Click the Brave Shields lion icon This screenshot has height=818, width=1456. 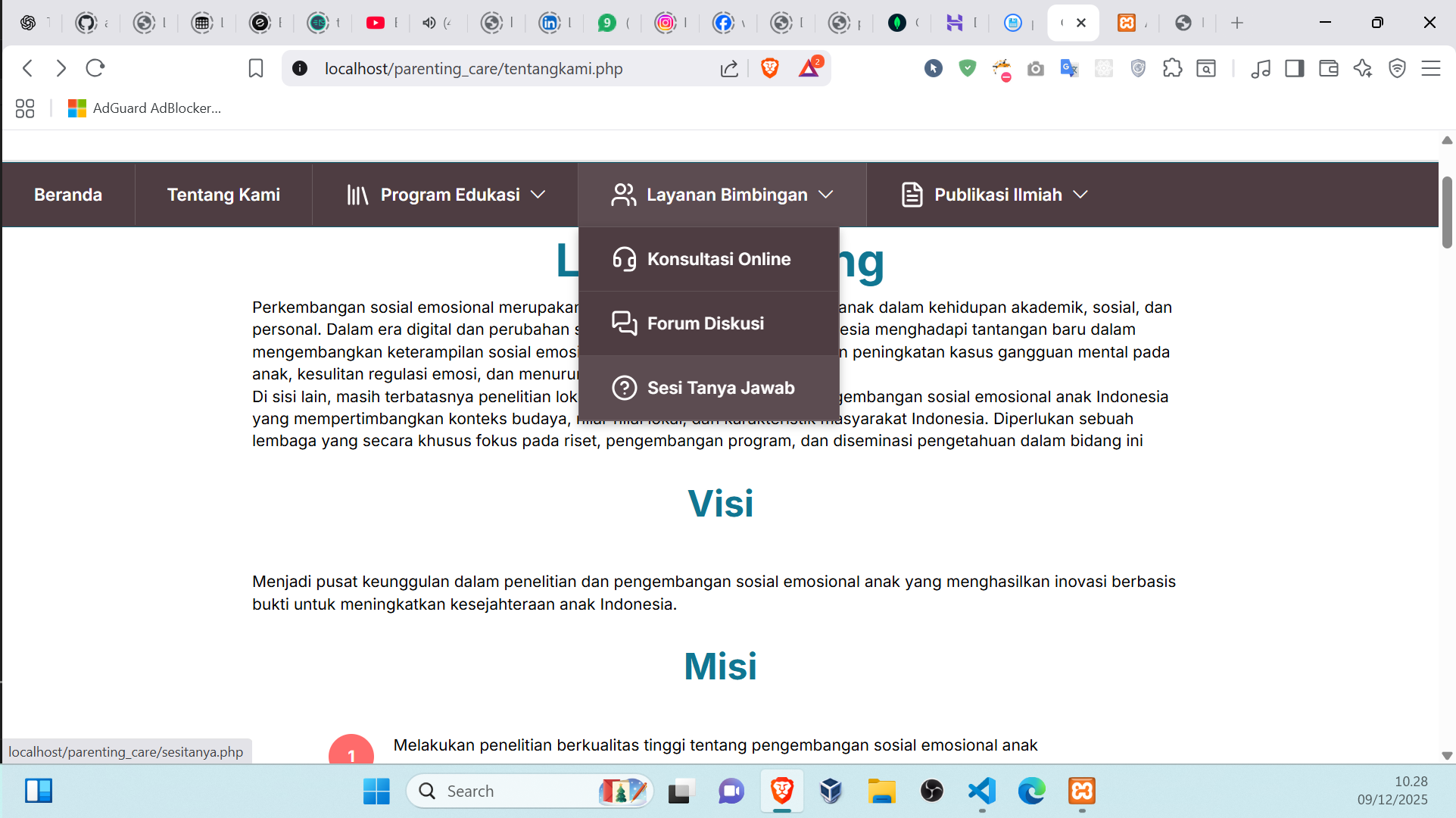[x=770, y=68]
